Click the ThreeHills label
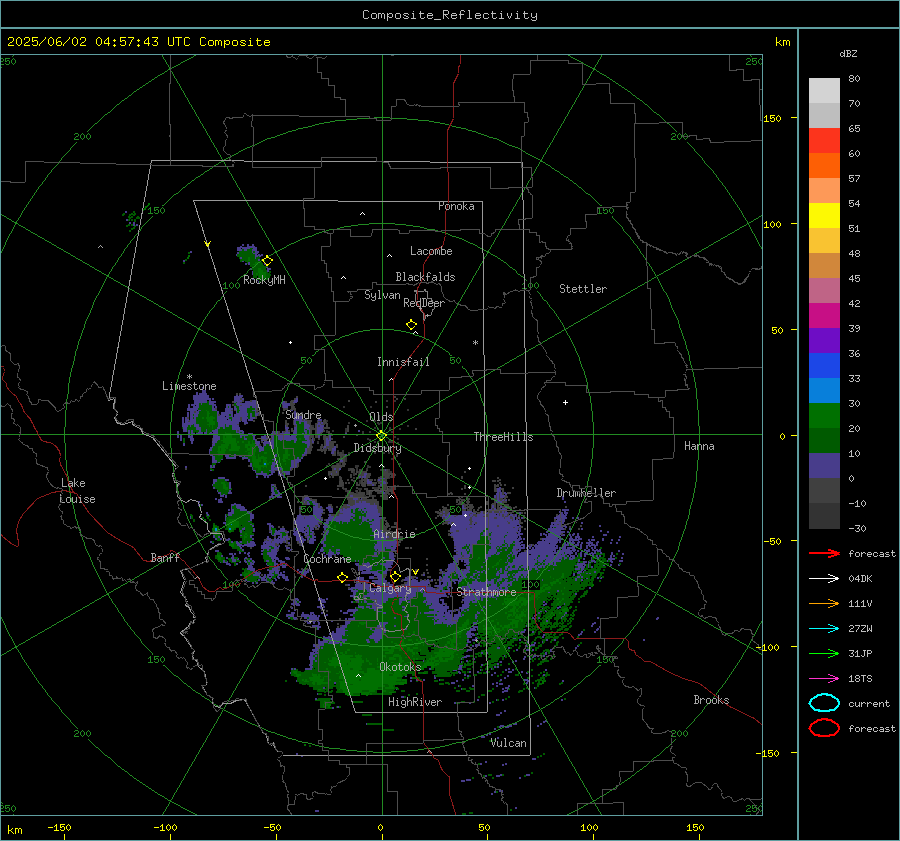This screenshot has height=841, width=900. (503, 437)
